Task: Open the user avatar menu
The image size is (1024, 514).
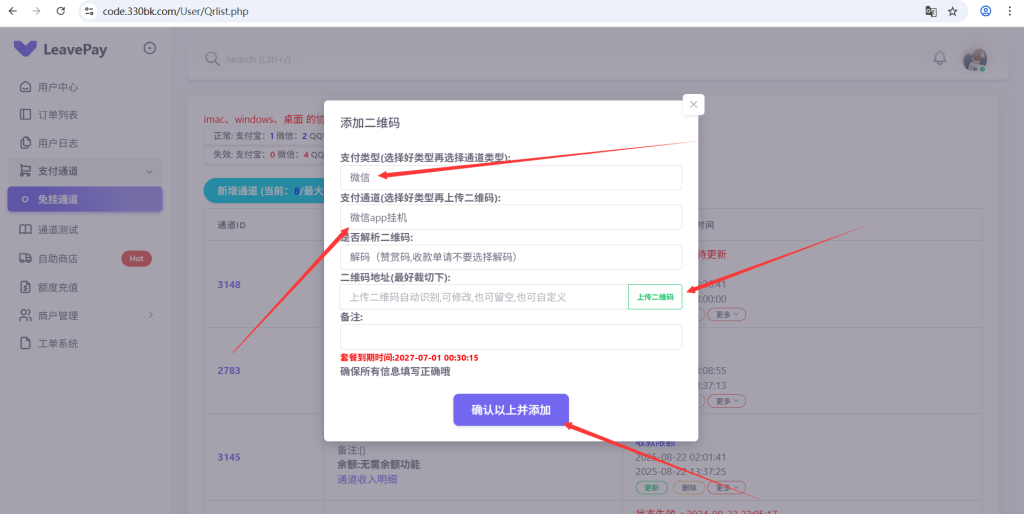Action: (x=975, y=59)
